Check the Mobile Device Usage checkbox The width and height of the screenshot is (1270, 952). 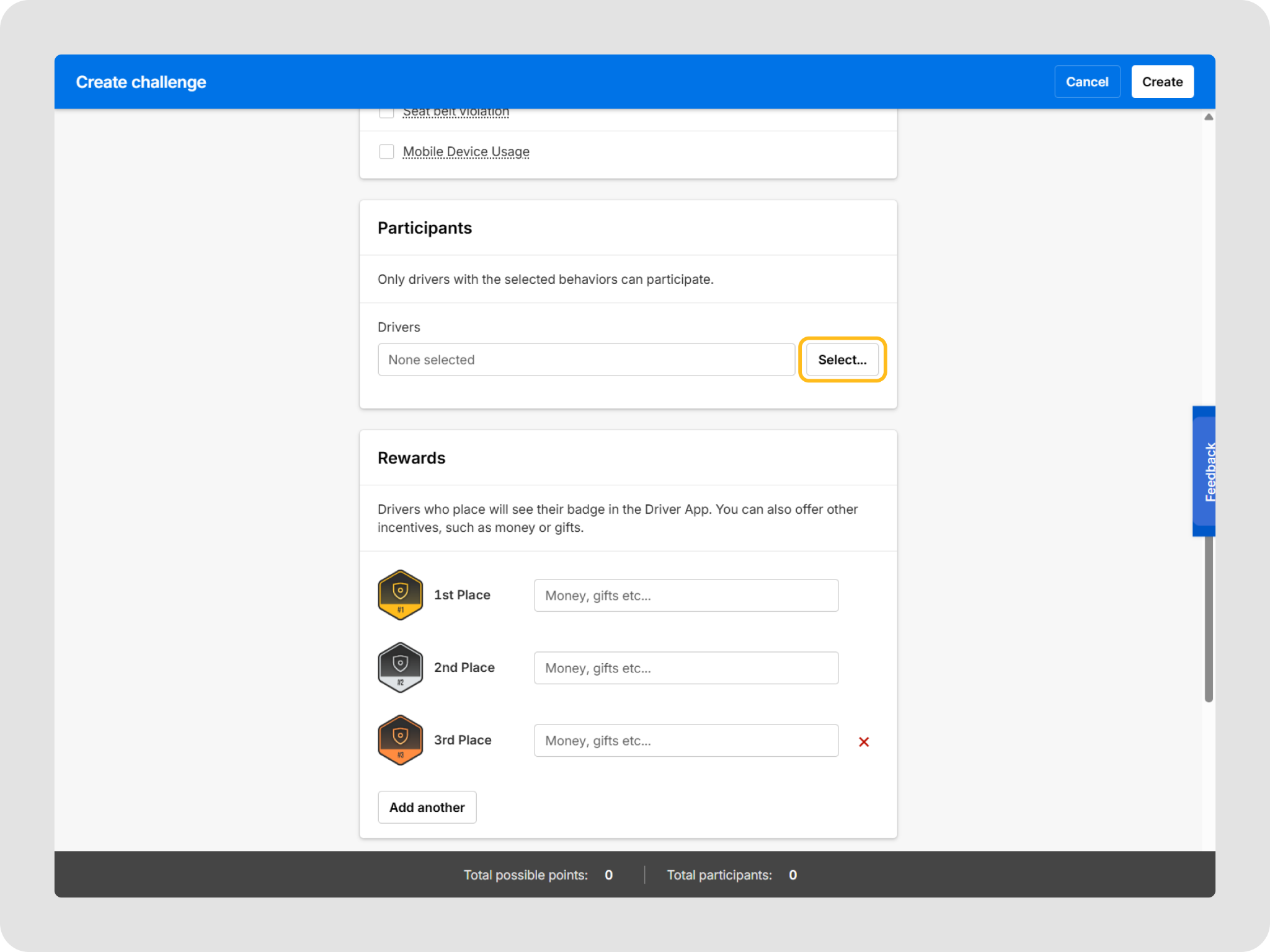pos(386,152)
